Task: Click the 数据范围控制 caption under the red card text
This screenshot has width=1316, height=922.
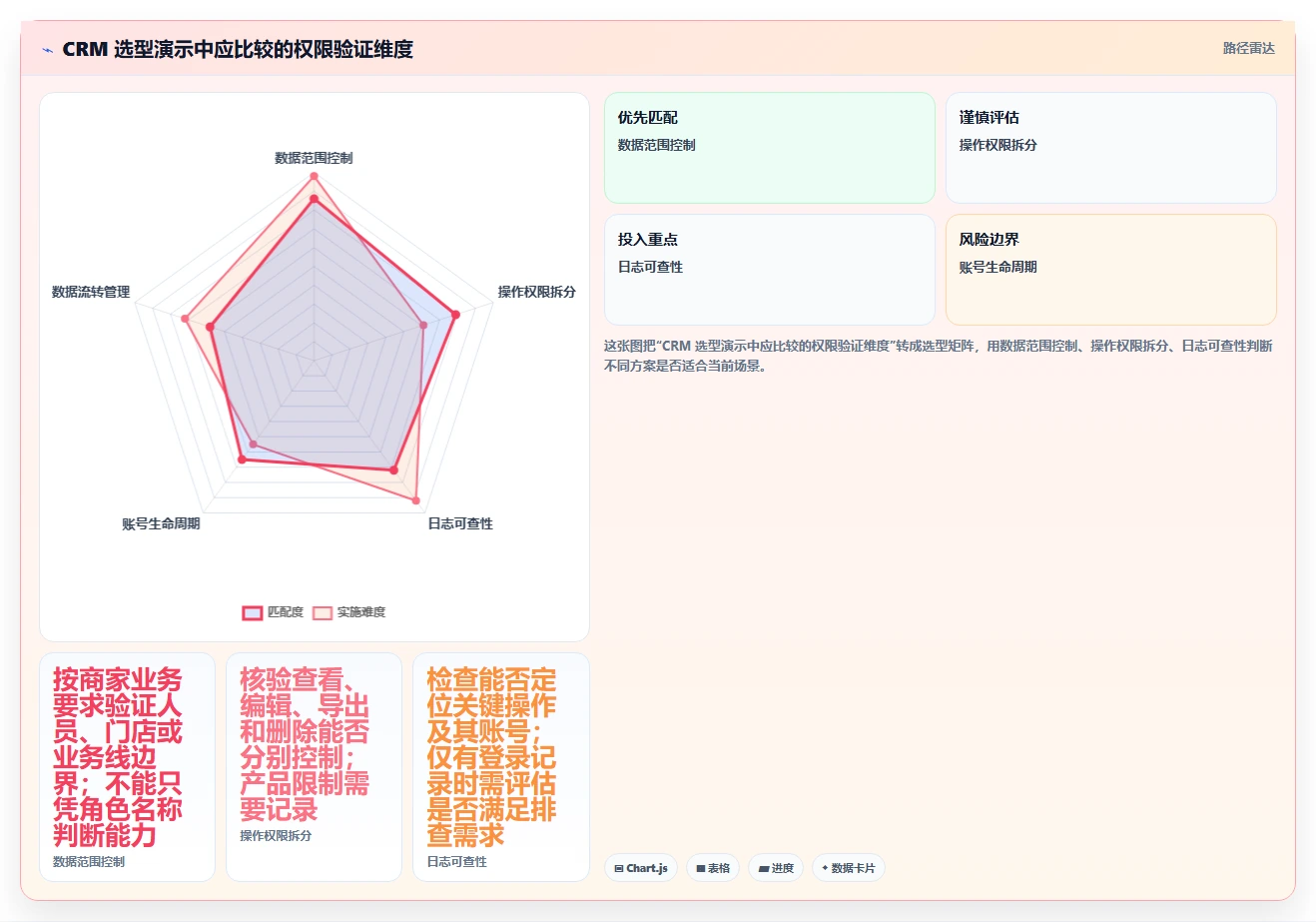Action: pos(89,861)
